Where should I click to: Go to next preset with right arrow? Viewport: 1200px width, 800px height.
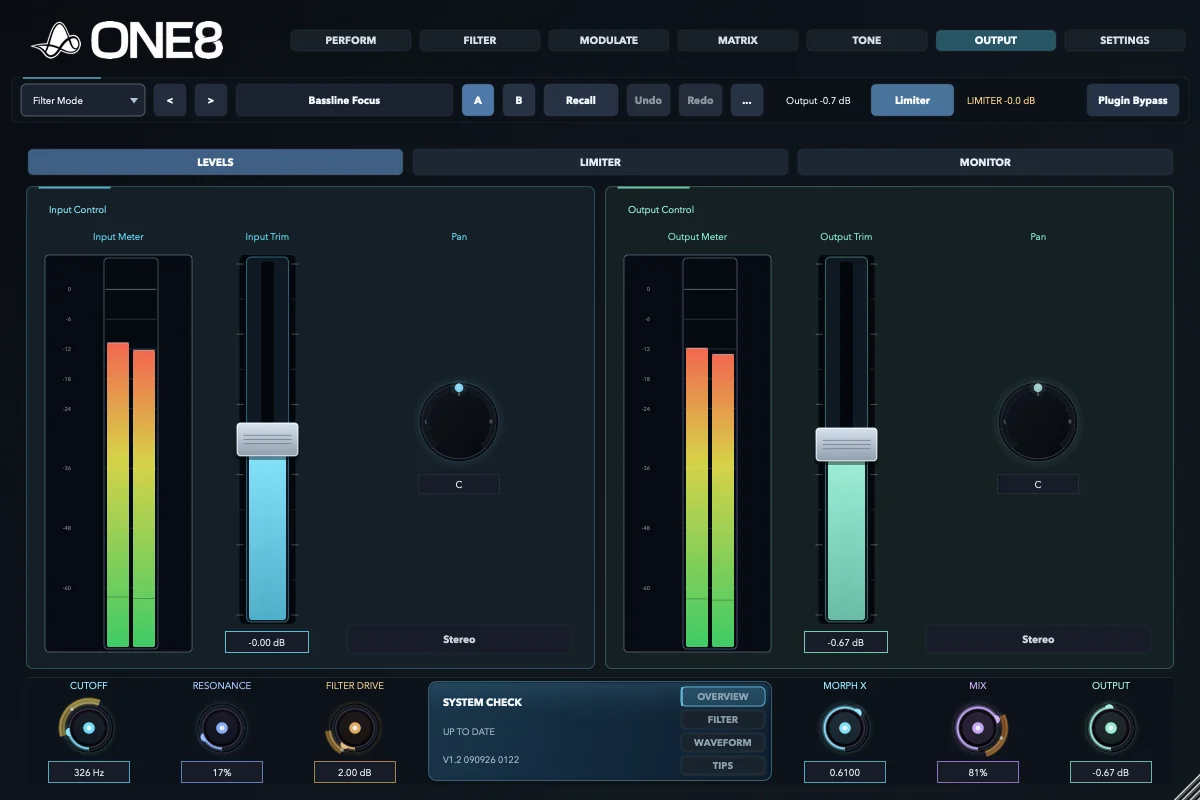pyautogui.click(x=211, y=100)
